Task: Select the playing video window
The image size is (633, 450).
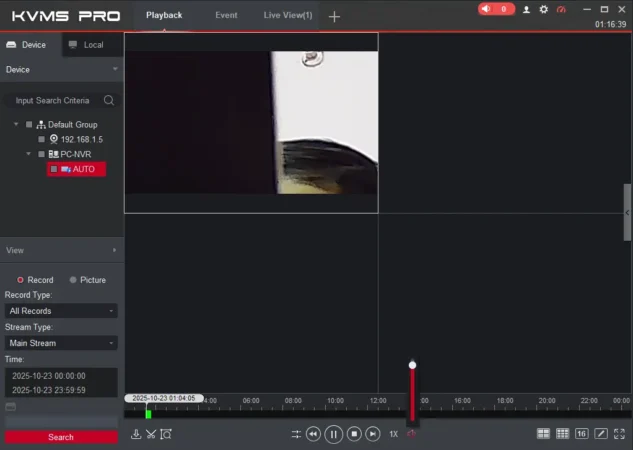Action: [x=251, y=123]
